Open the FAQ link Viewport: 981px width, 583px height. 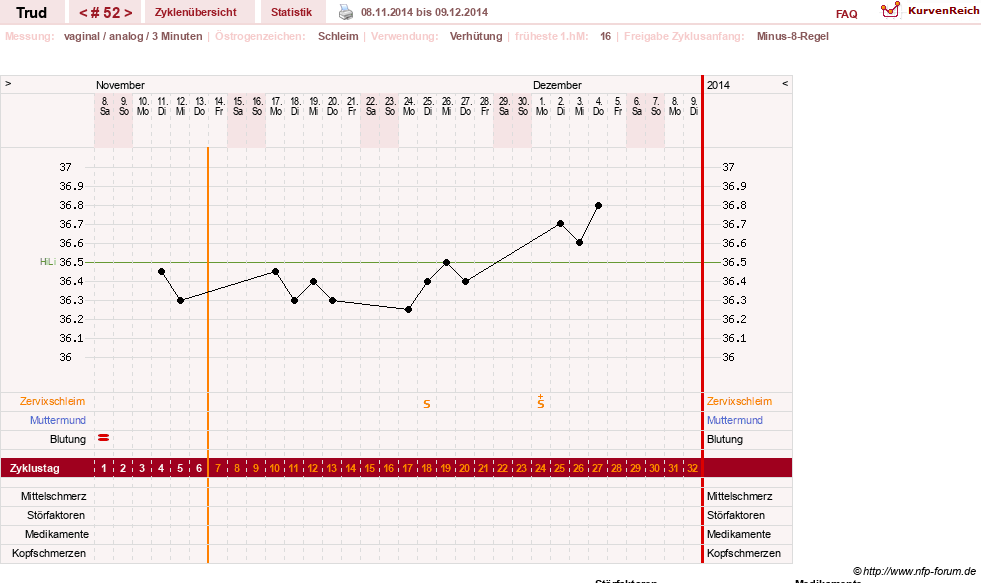[846, 14]
